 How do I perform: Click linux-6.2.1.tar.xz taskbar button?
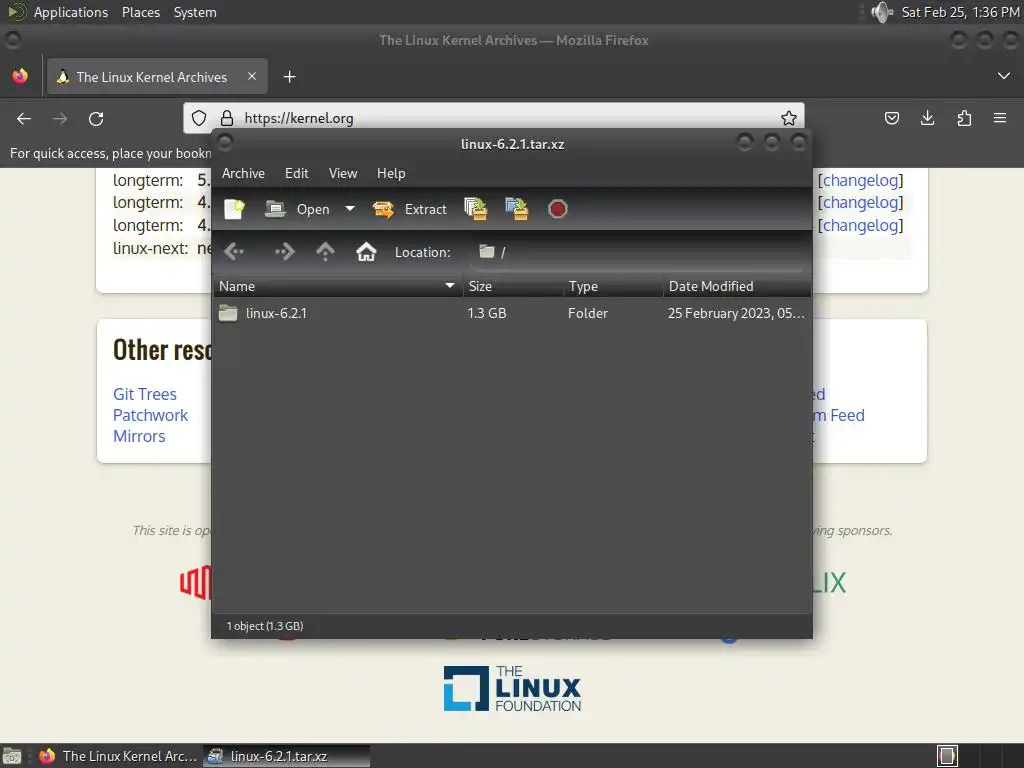tap(287, 756)
